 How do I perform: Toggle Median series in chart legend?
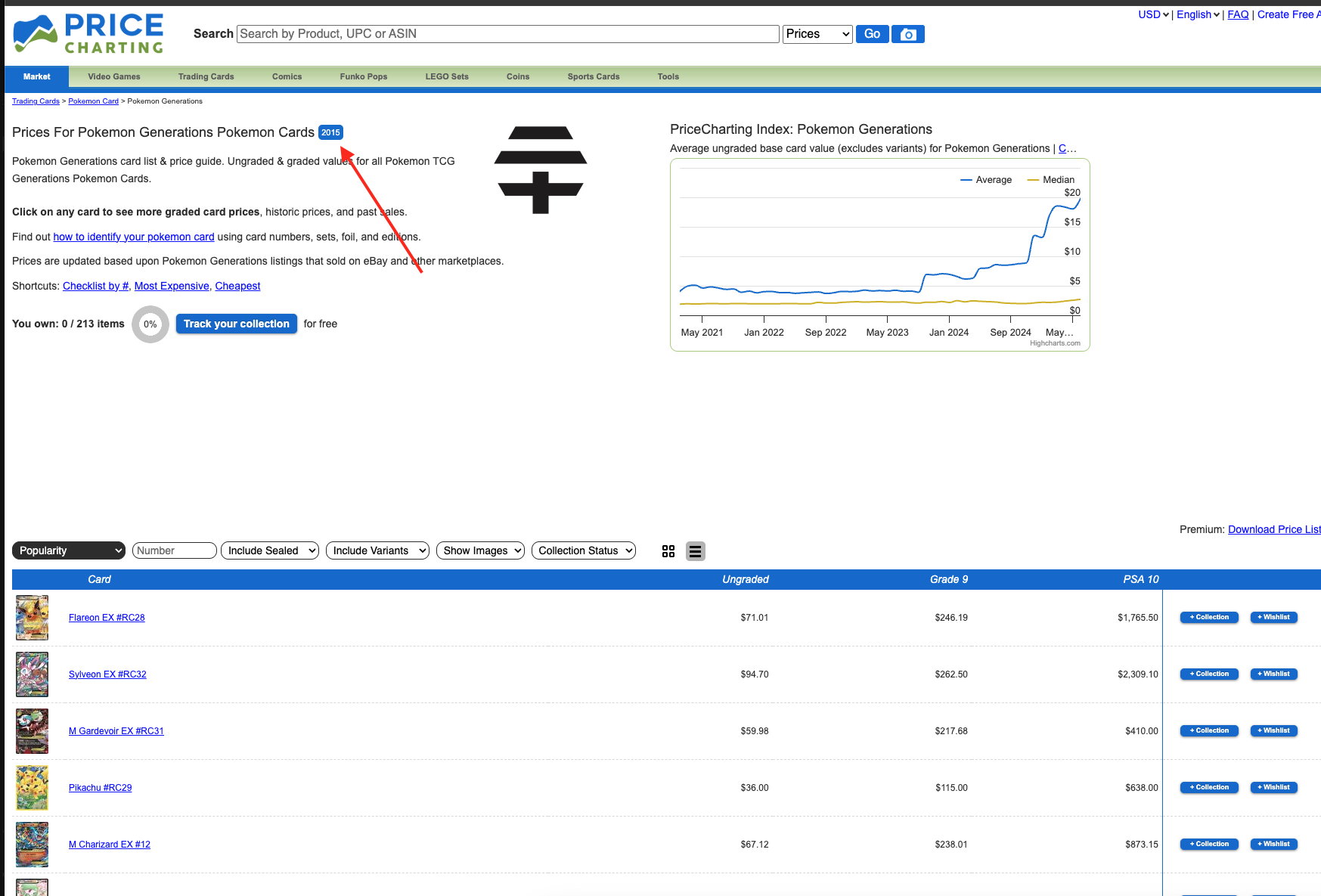(1051, 180)
